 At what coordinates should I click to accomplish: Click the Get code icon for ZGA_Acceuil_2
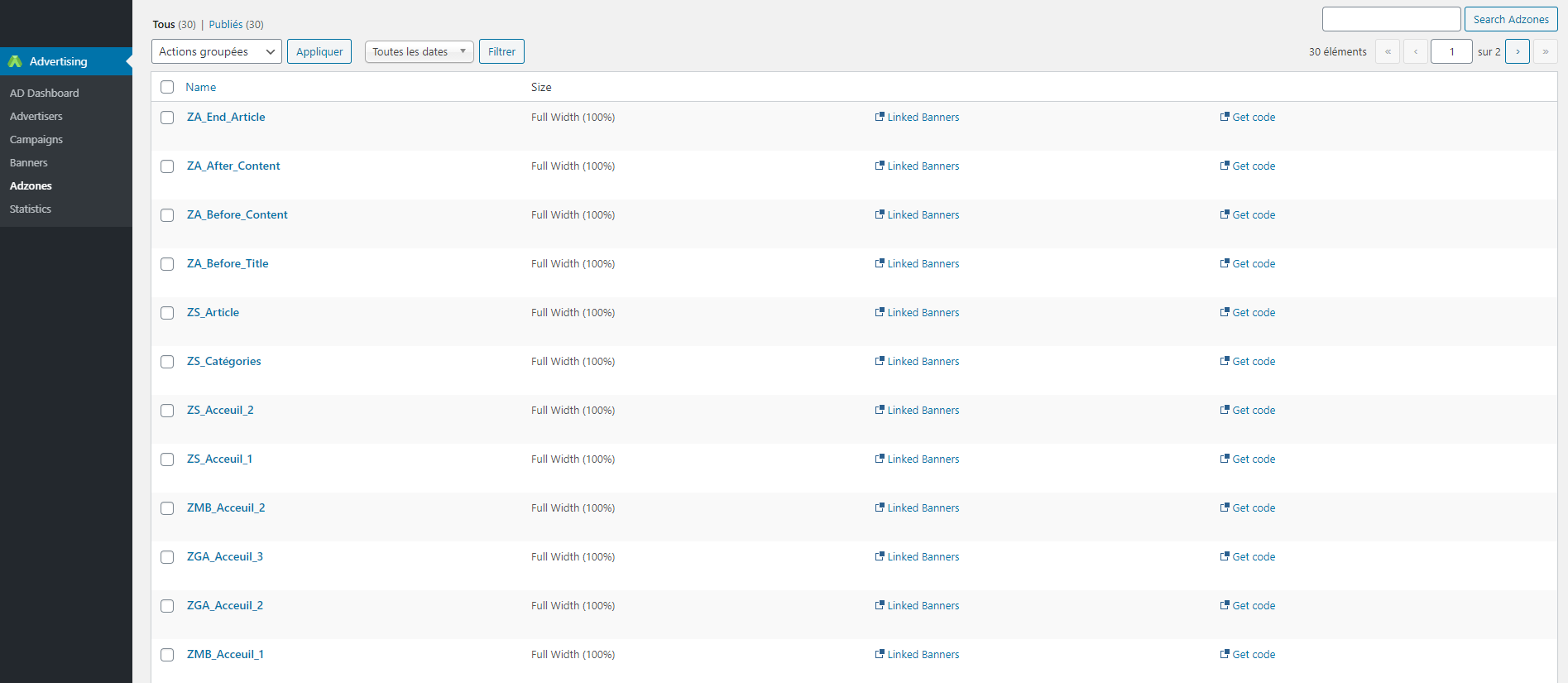click(1225, 605)
